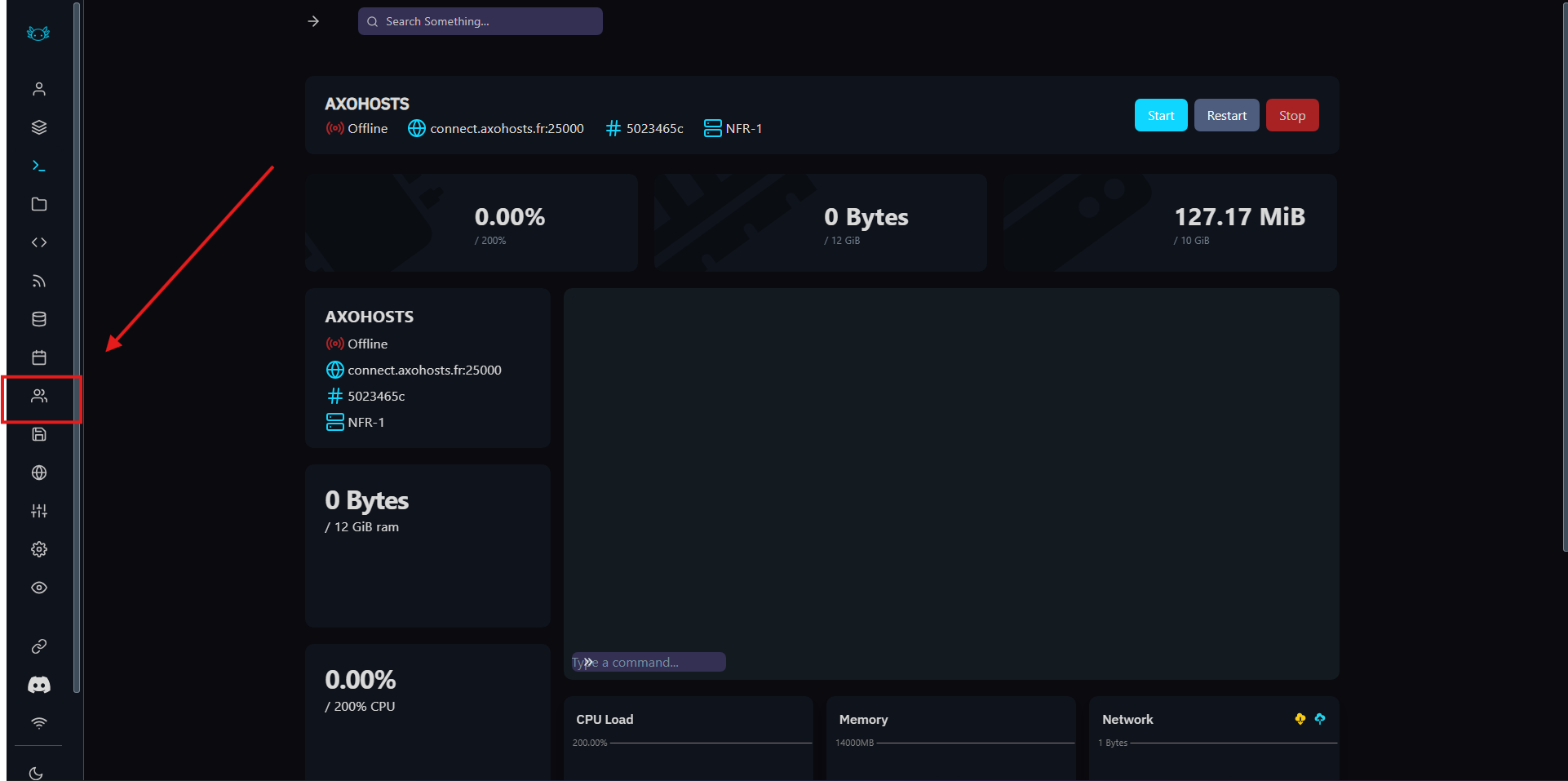The height and width of the screenshot is (781, 1568).
Task: Open the file manager folder icon
Action: pos(38,204)
